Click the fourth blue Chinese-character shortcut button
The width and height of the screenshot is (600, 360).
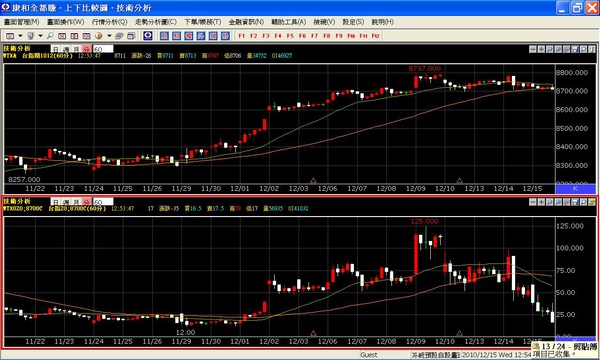201,36
